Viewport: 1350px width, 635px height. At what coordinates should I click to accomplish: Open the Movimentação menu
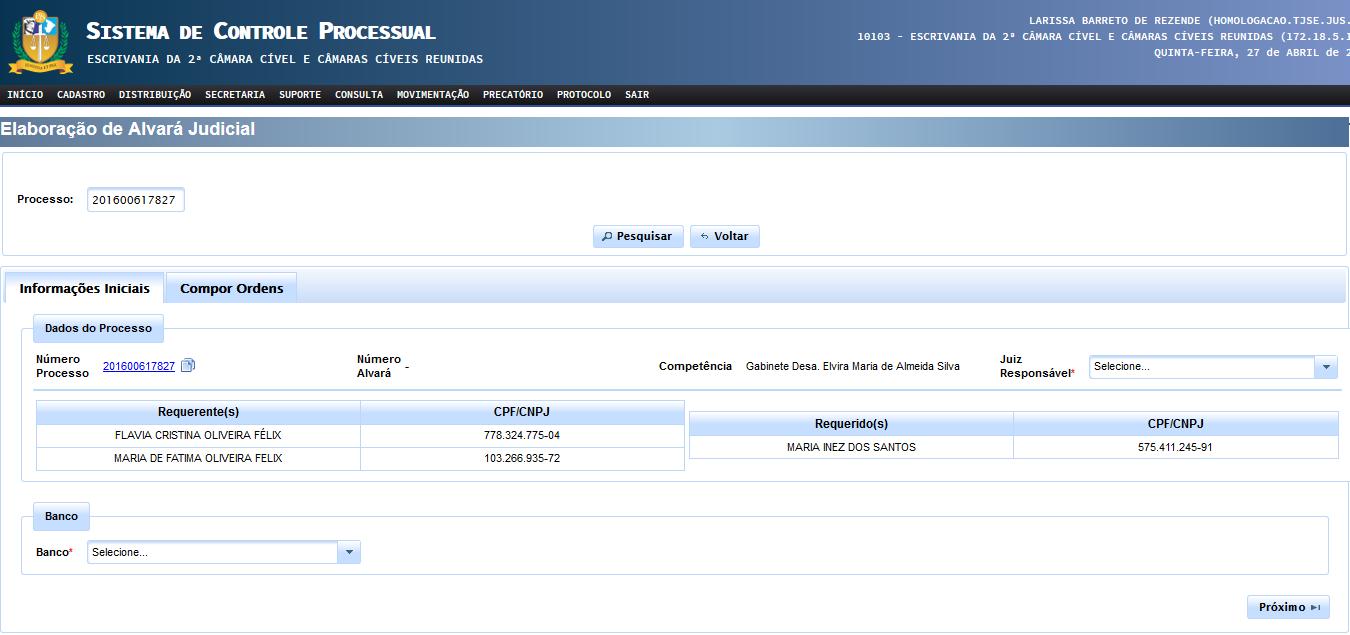433,95
